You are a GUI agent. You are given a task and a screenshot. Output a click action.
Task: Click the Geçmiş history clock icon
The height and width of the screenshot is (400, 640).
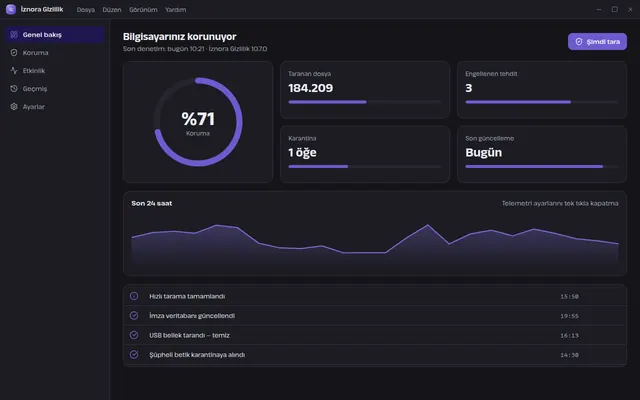pos(14,89)
